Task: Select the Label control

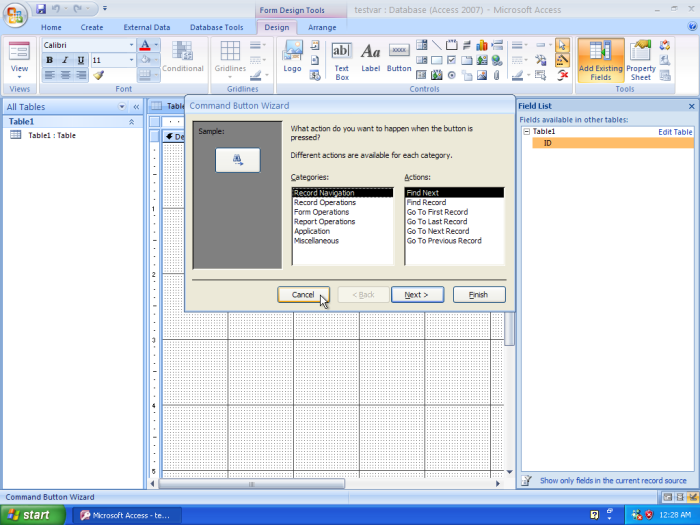Action: tap(371, 57)
